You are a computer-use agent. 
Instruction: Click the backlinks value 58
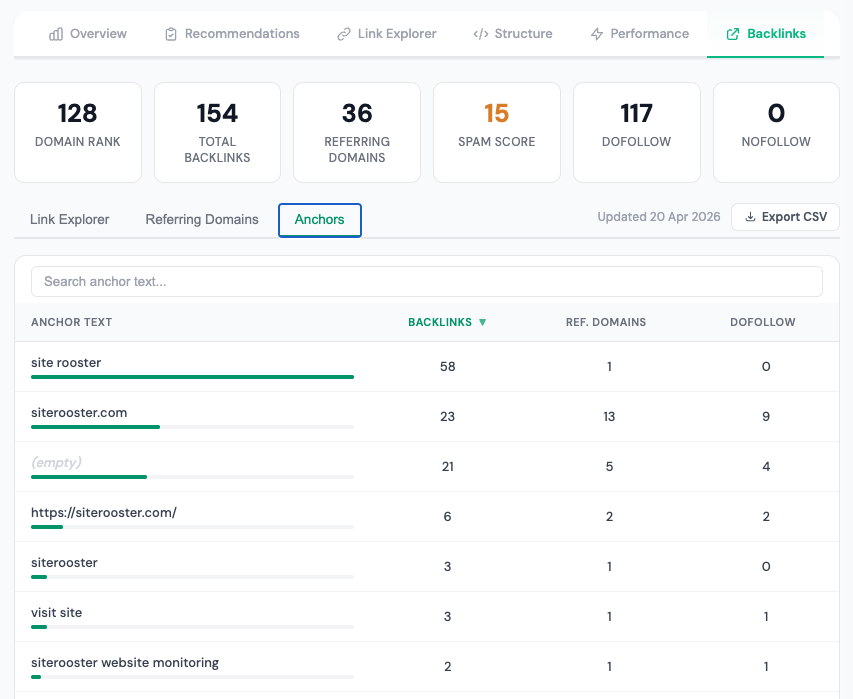pos(447,367)
